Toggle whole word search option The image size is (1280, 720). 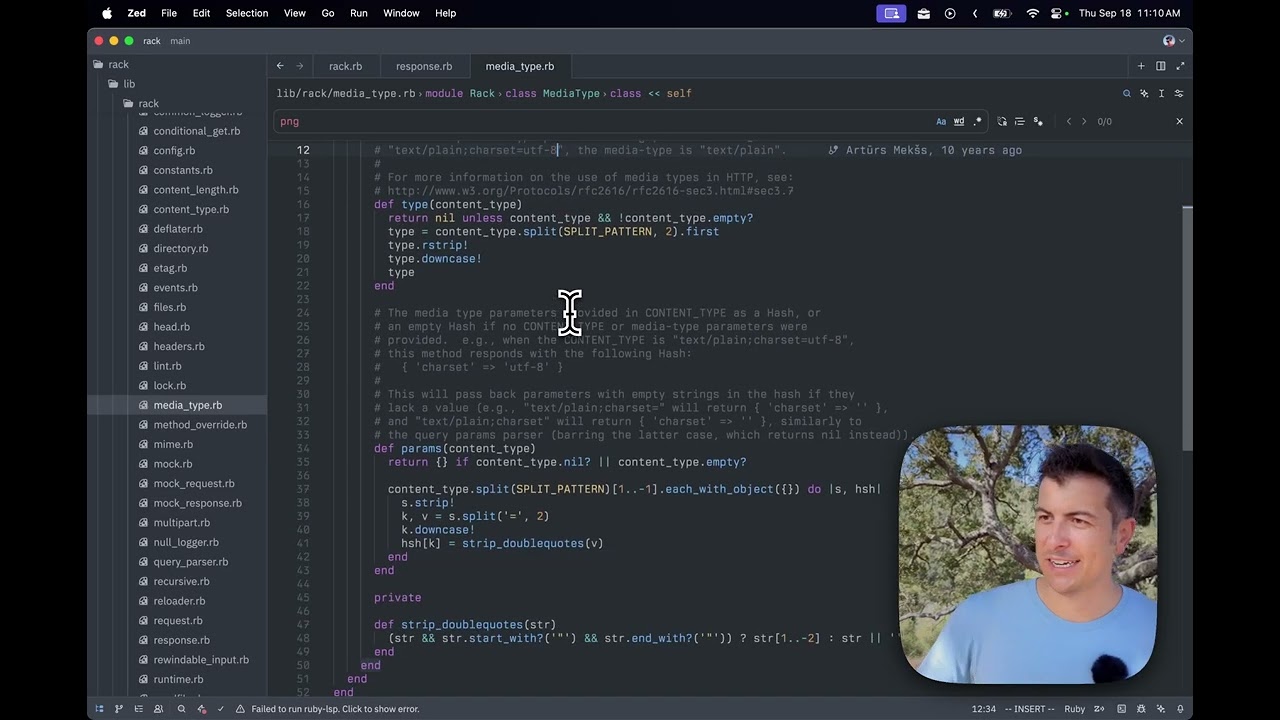pyautogui.click(x=959, y=121)
